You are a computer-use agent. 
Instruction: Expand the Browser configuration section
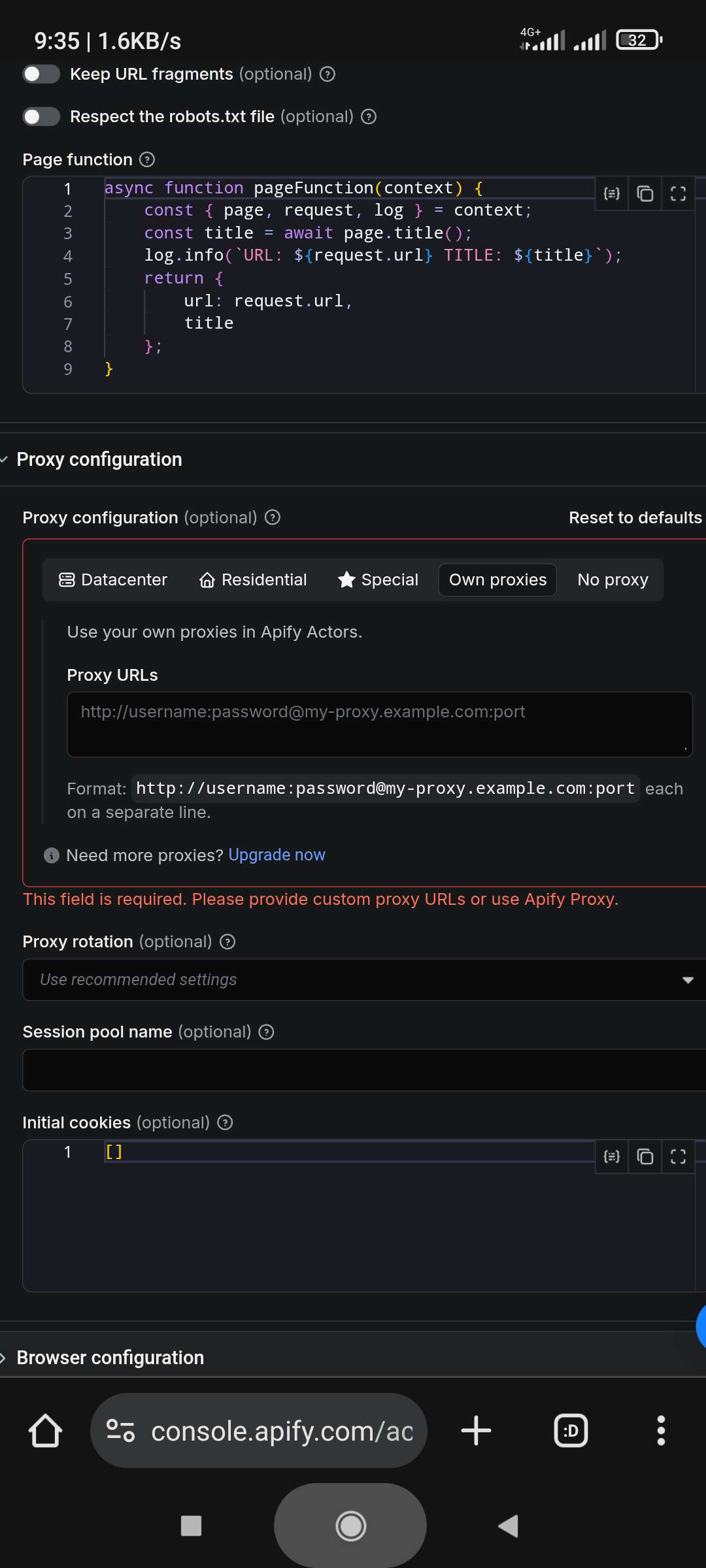tap(110, 1358)
